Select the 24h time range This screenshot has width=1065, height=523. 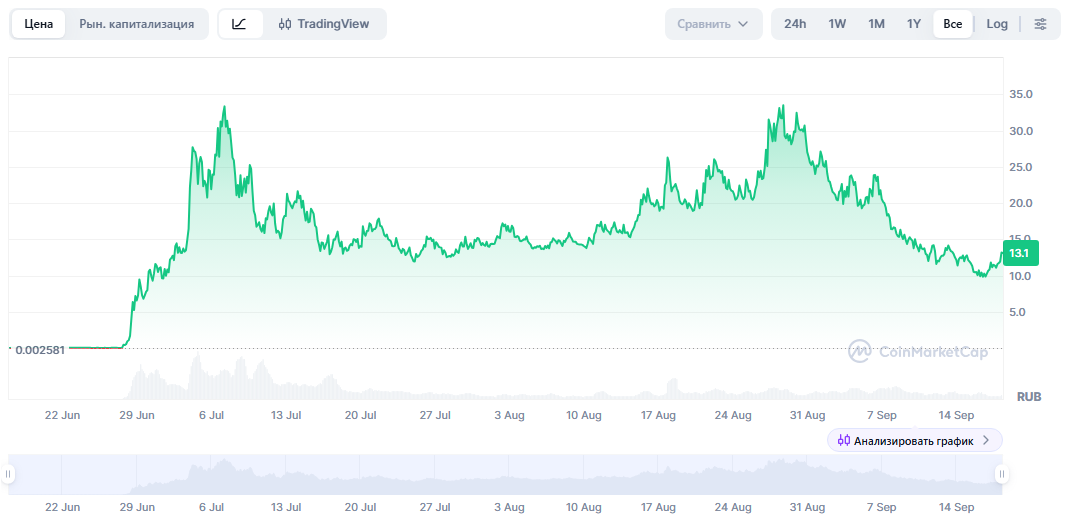pos(795,24)
